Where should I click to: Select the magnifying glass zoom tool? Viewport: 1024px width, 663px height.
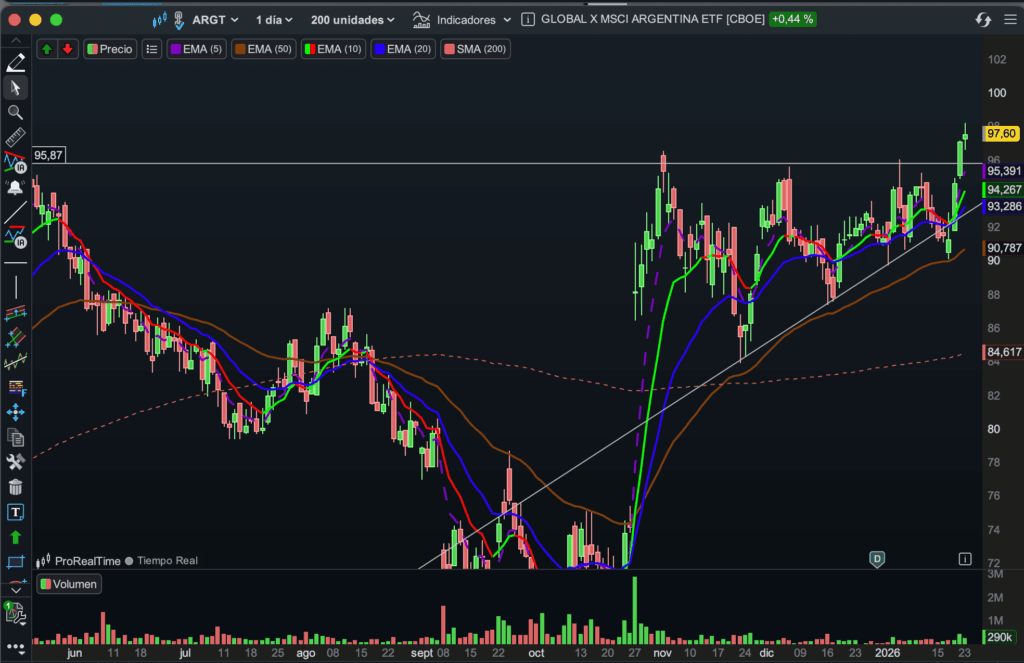pyautogui.click(x=15, y=113)
